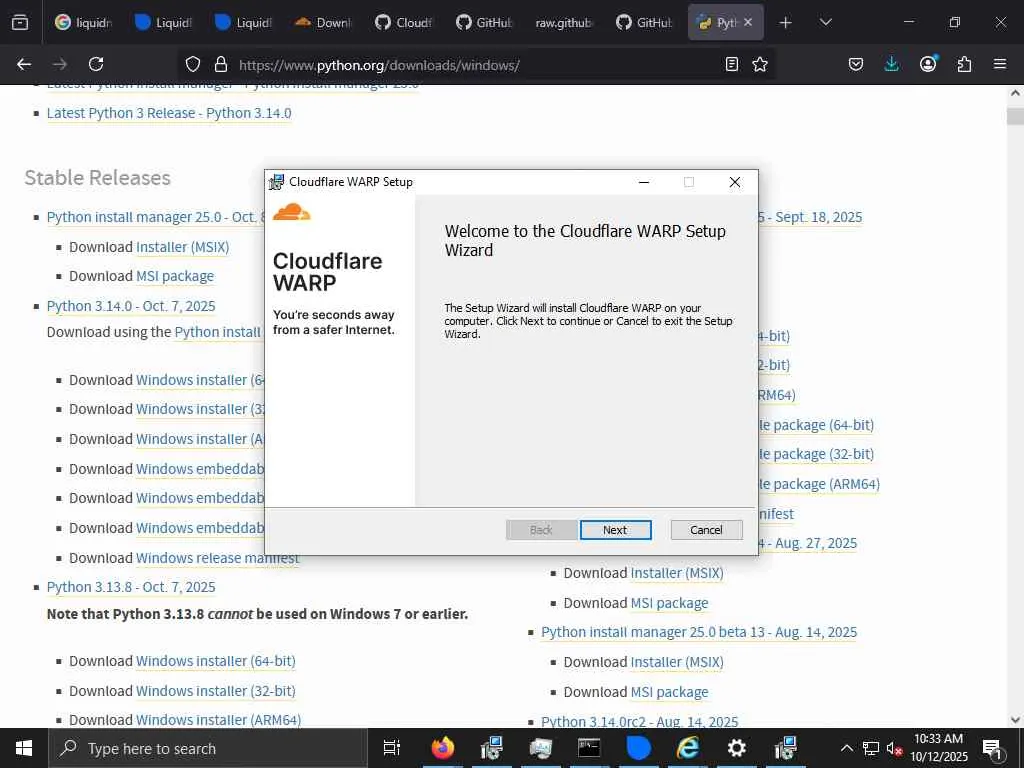List all tabs with the chevron
1024x768 pixels.
825,22
